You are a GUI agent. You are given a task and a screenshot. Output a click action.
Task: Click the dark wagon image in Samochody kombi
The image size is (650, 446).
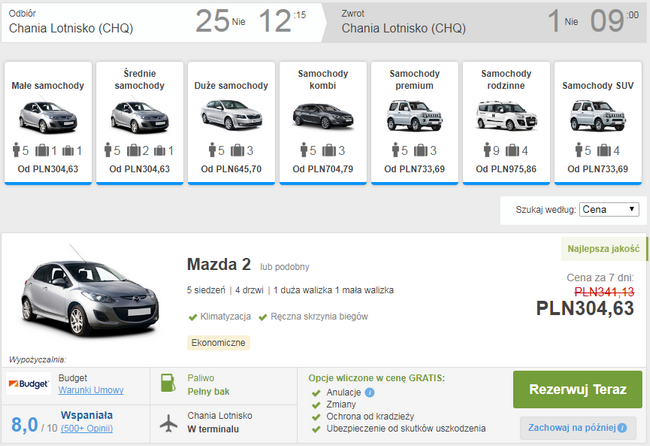pyautogui.click(x=323, y=116)
